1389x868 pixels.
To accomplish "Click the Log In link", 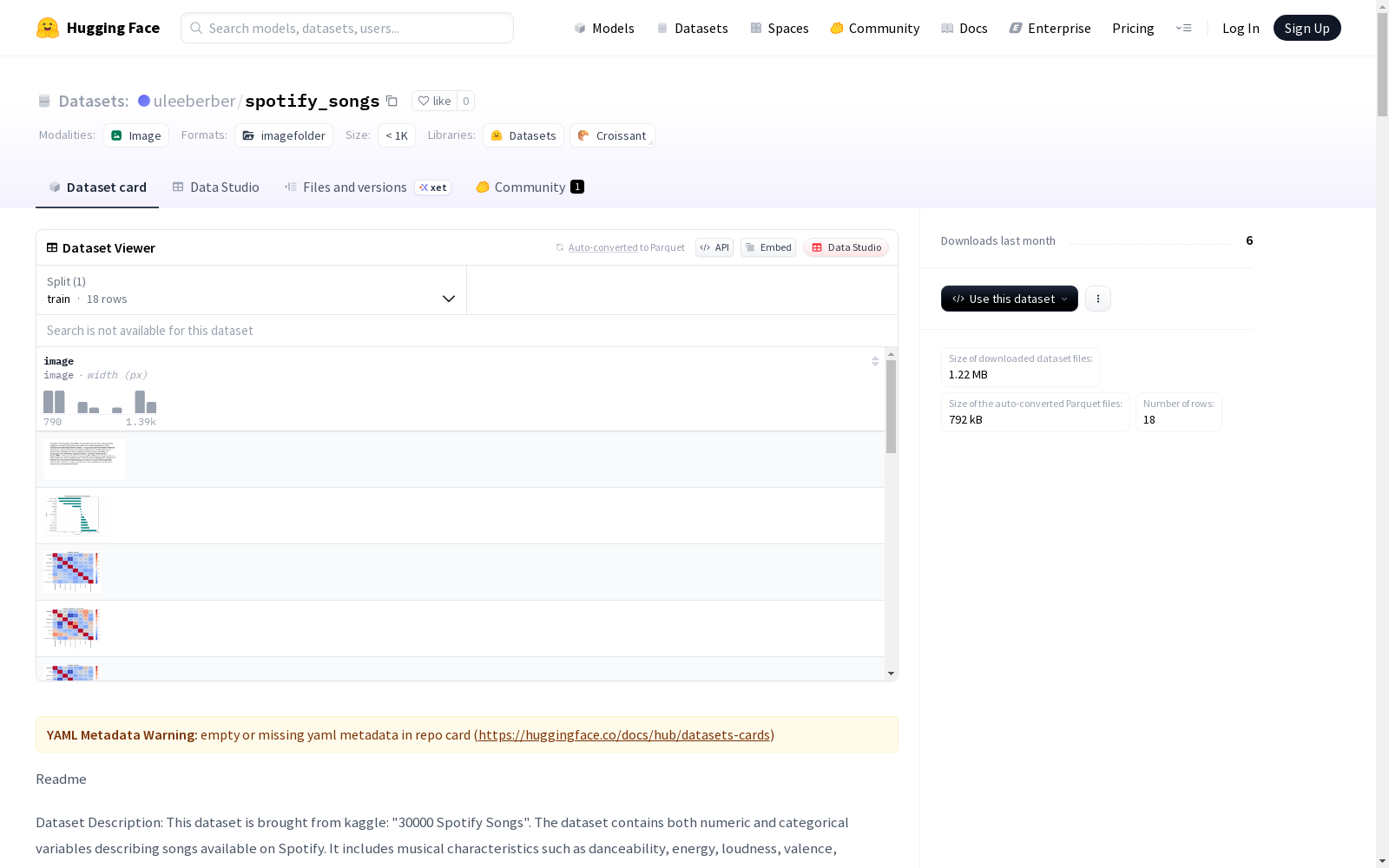I will (x=1241, y=28).
